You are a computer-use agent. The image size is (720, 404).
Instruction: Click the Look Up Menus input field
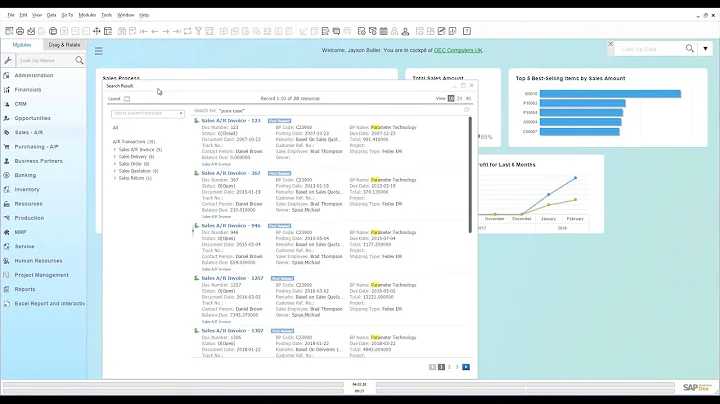coord(45,60)
